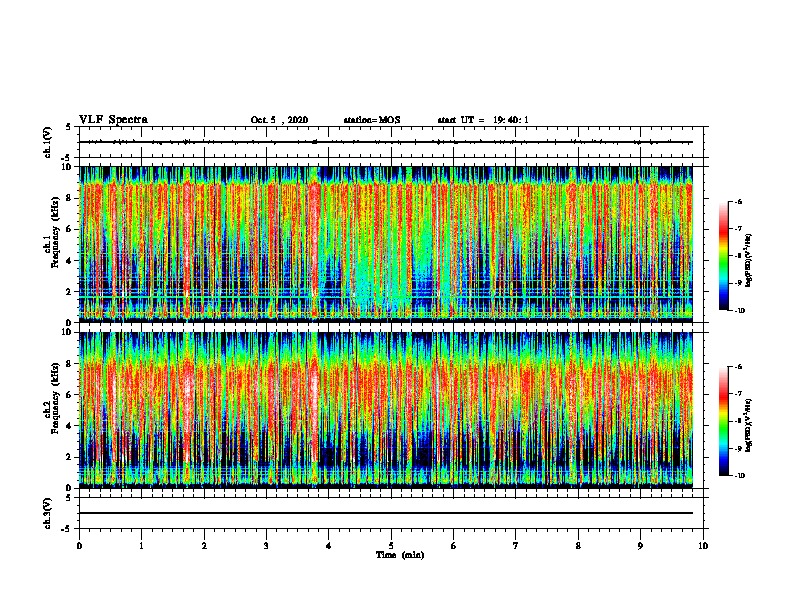Click the "-6" label on ch.1 colorbar
The height and width of the screenshot is (612, 792).
pyautogui.click(x=738, y=202)
